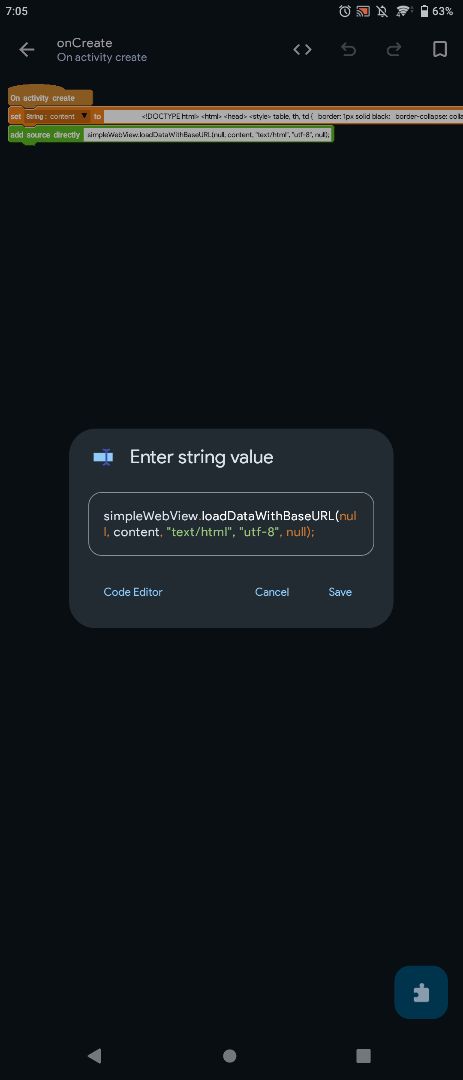Tap the dialog's text field icon
The width and height of the screenshot is (463, 1080).
click(x=103, y=457)
